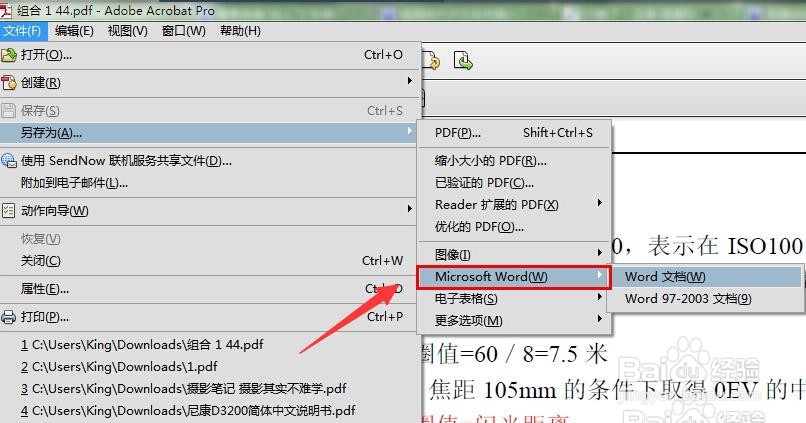Choose 优化的 PDF(O)...
The width and height of the screenshot is (806, 423).
[x=514, y=227]
